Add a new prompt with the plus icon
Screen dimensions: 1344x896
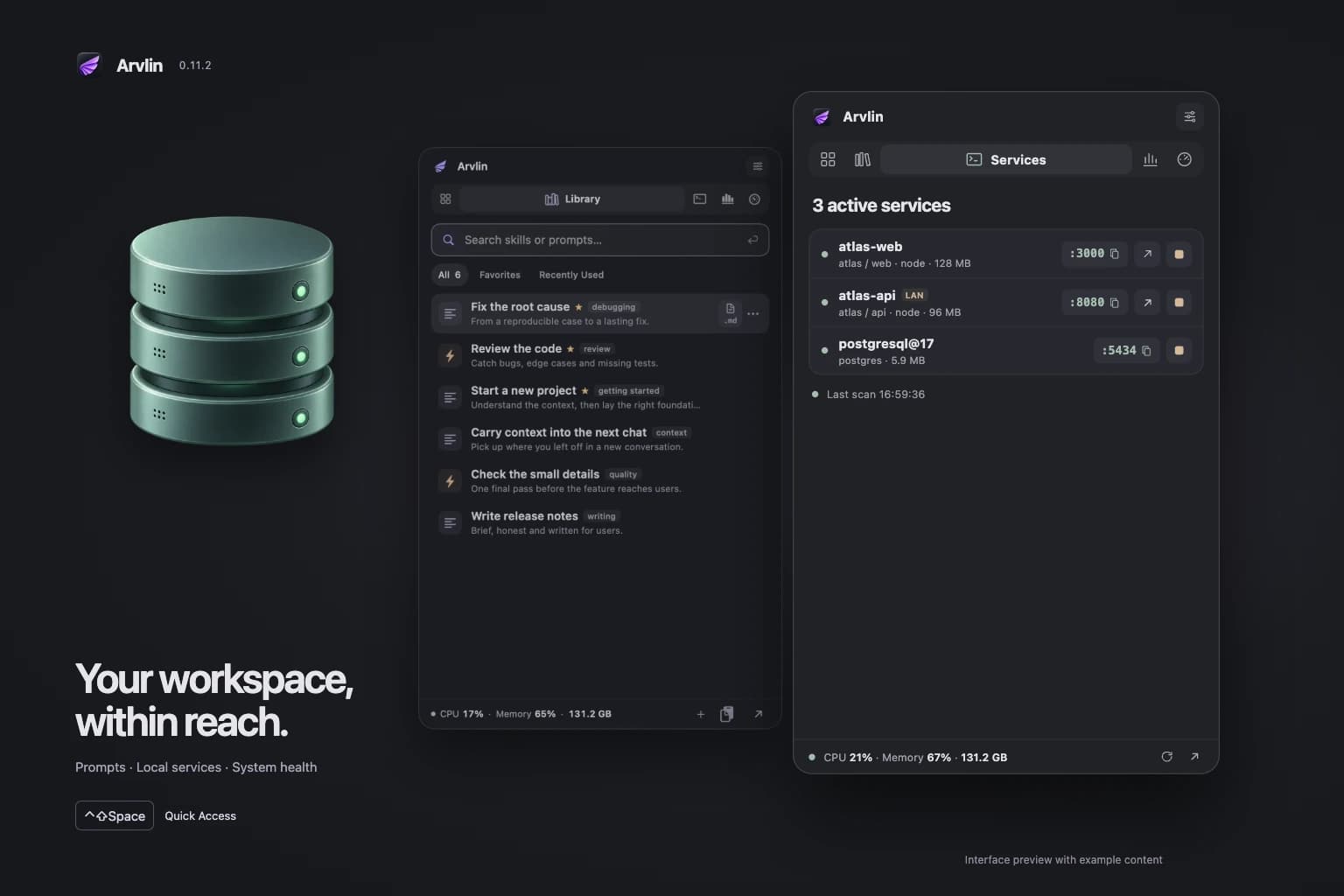700,714
